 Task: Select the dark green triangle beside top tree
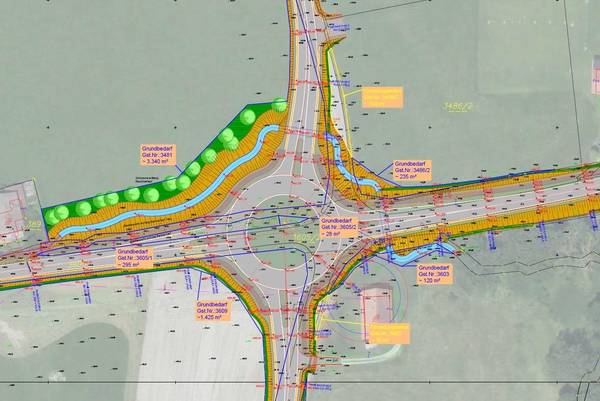point(260,109)
